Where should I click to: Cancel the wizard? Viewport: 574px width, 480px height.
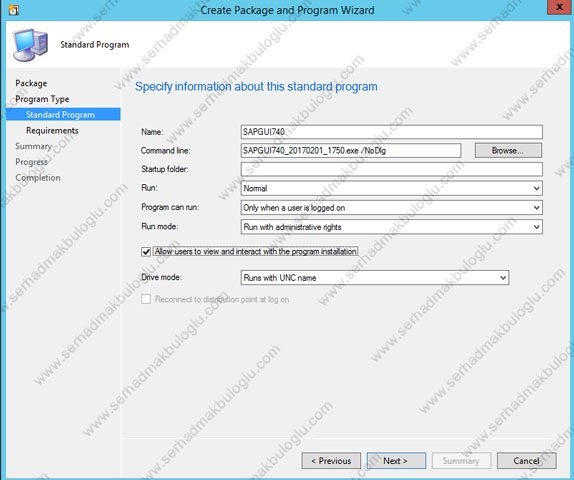coord(526,461)
